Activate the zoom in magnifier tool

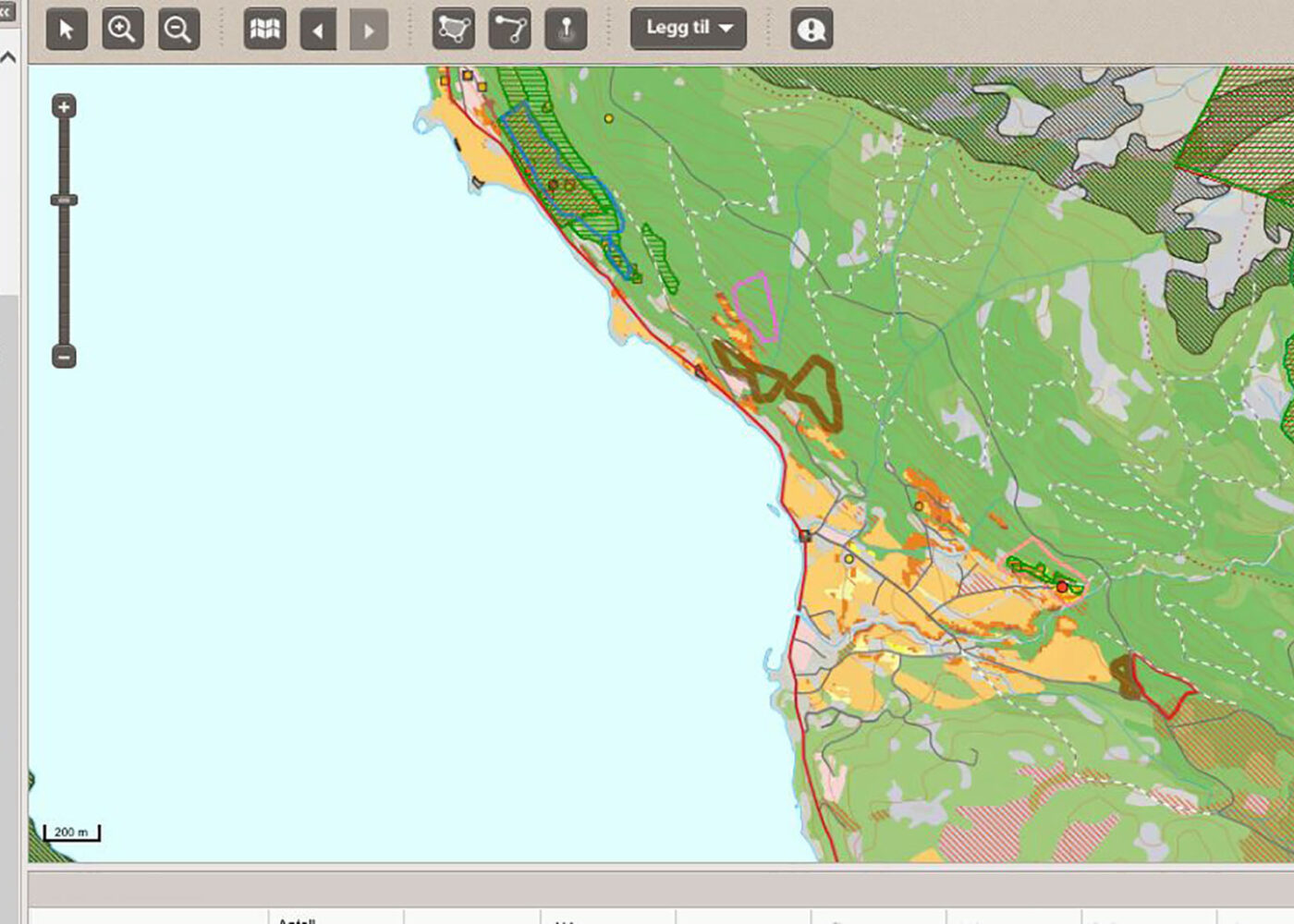click(x=122, y=30)
